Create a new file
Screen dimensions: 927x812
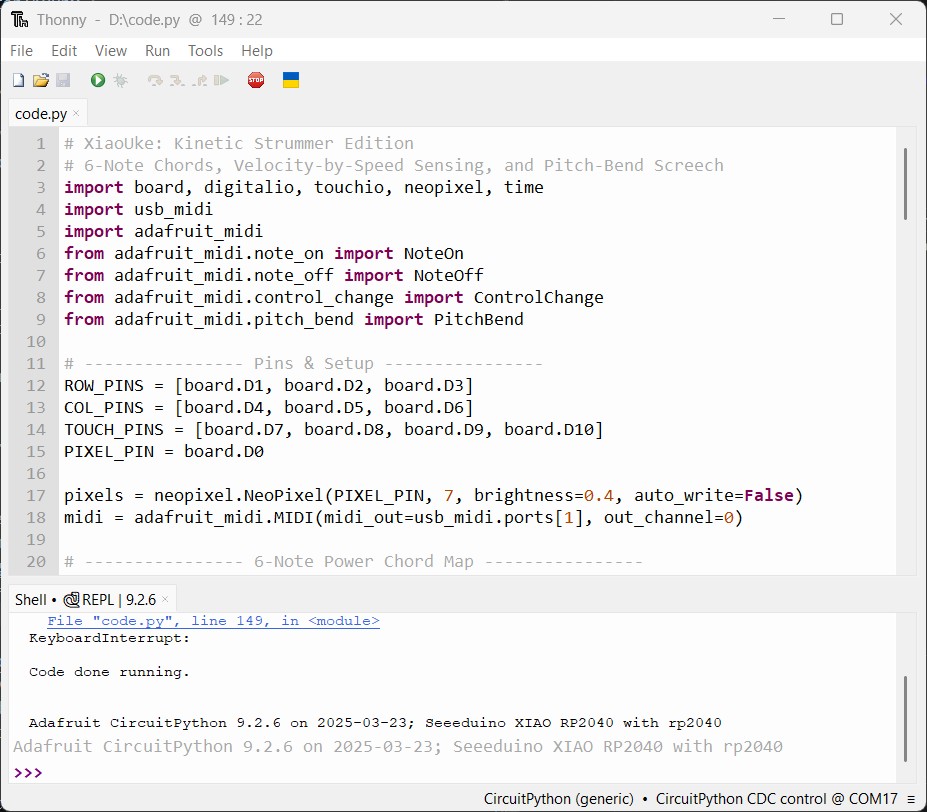coord(17,79)
